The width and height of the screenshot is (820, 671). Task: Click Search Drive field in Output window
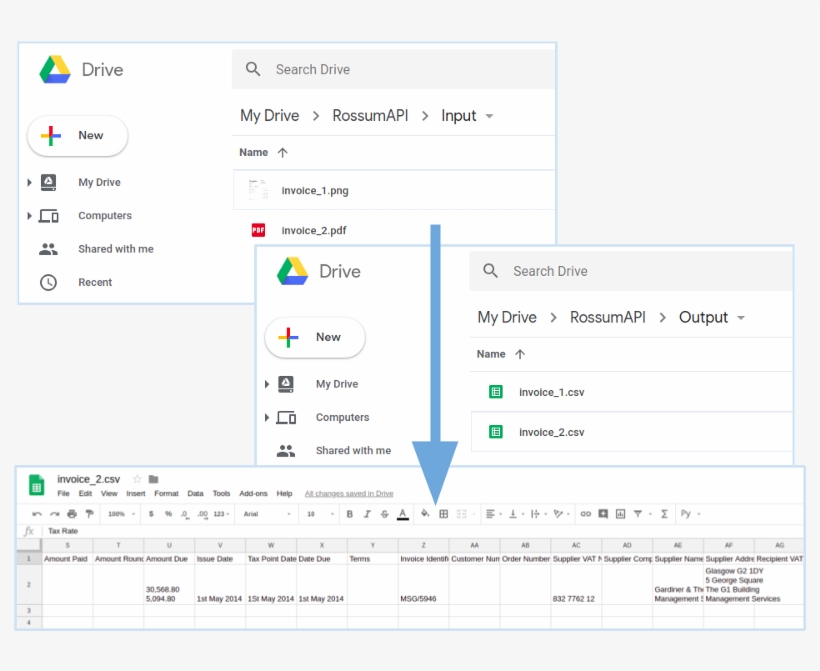[x=631, y=271]
